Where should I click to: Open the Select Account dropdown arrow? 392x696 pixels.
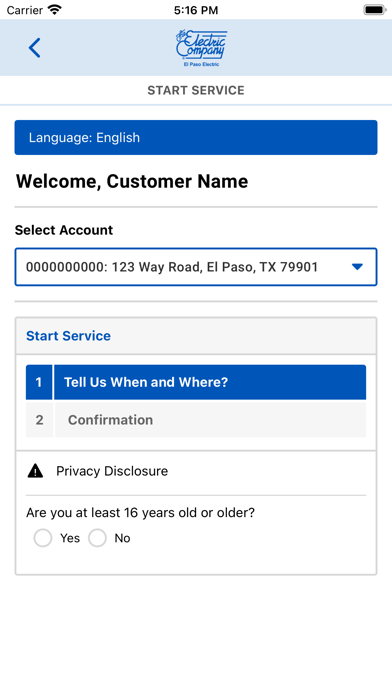(357, 267)
